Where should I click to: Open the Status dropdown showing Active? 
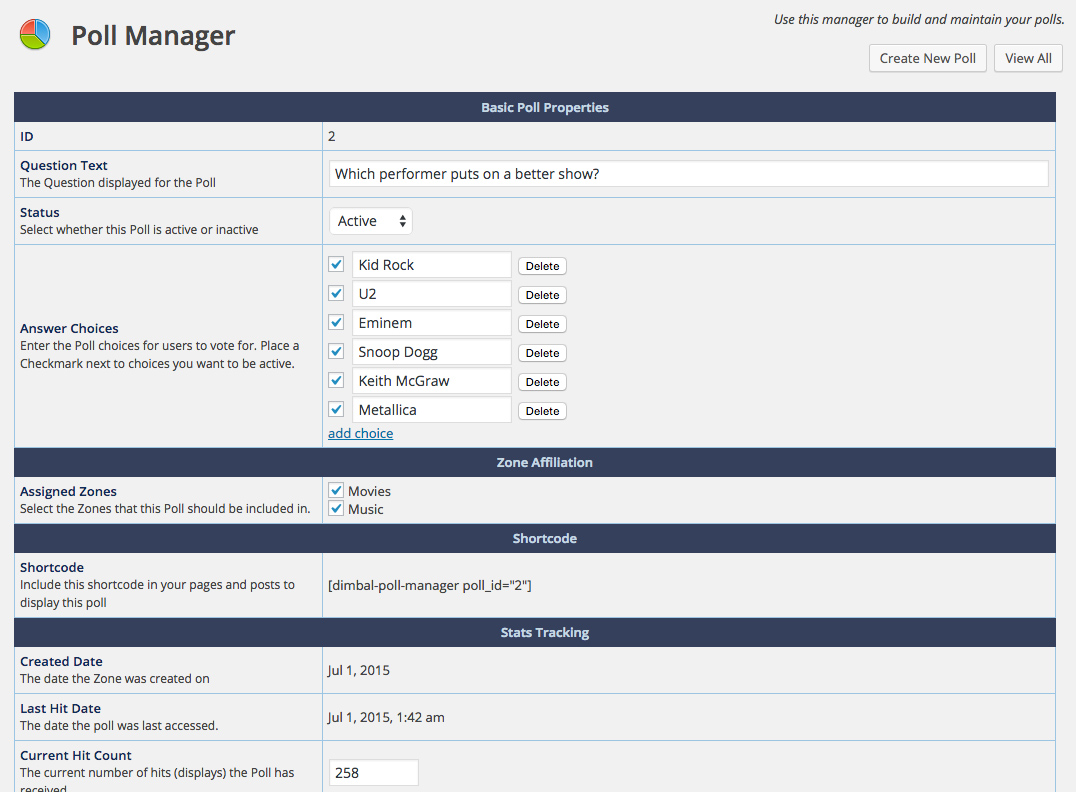pos(371,221)
